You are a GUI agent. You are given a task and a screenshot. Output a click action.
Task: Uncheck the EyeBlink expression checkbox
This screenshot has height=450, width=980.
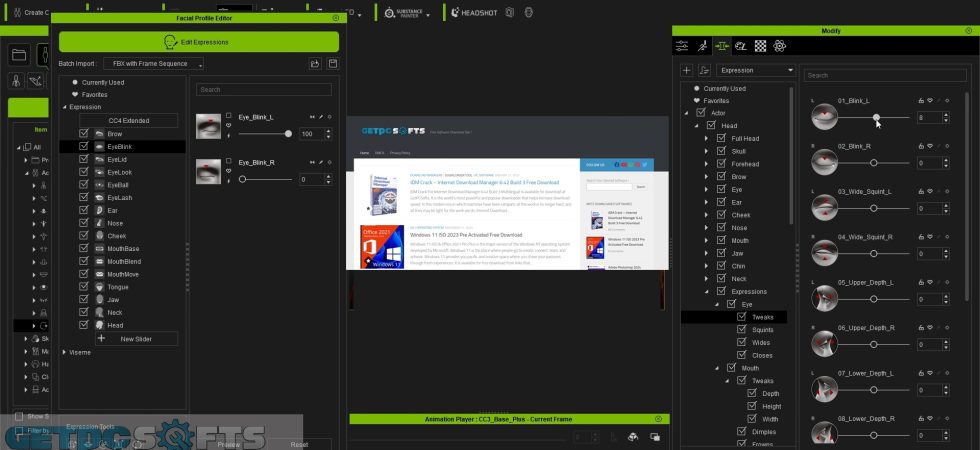(84, 146)
